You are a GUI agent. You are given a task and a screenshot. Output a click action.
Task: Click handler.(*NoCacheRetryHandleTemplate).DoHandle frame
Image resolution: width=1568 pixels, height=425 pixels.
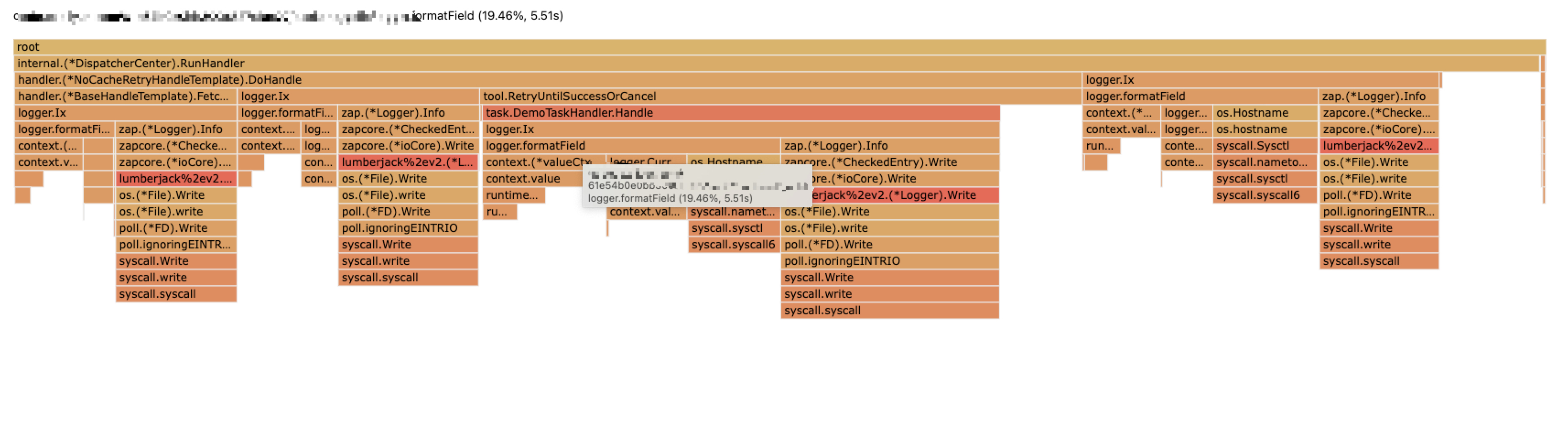coord(548,80)
